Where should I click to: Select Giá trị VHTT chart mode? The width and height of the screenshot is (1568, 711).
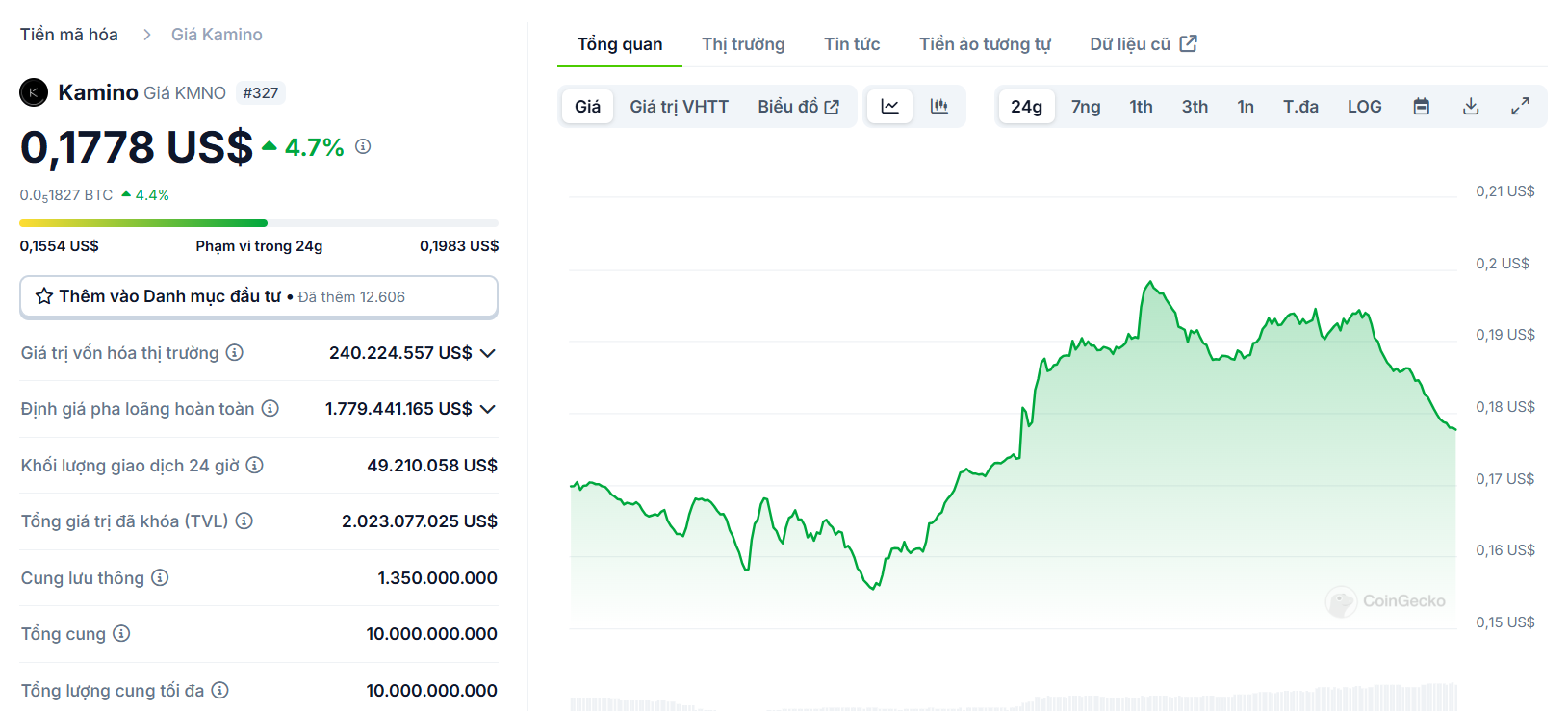tap(679, 107)
